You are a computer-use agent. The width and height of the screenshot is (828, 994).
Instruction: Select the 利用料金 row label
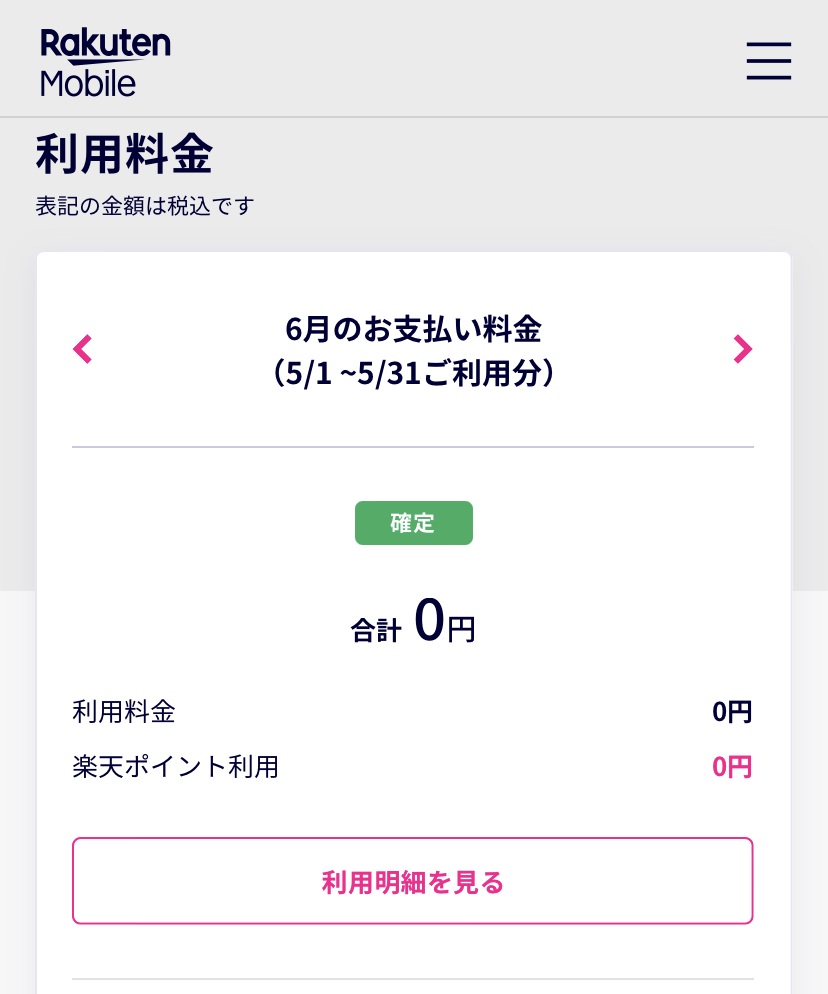124,712
